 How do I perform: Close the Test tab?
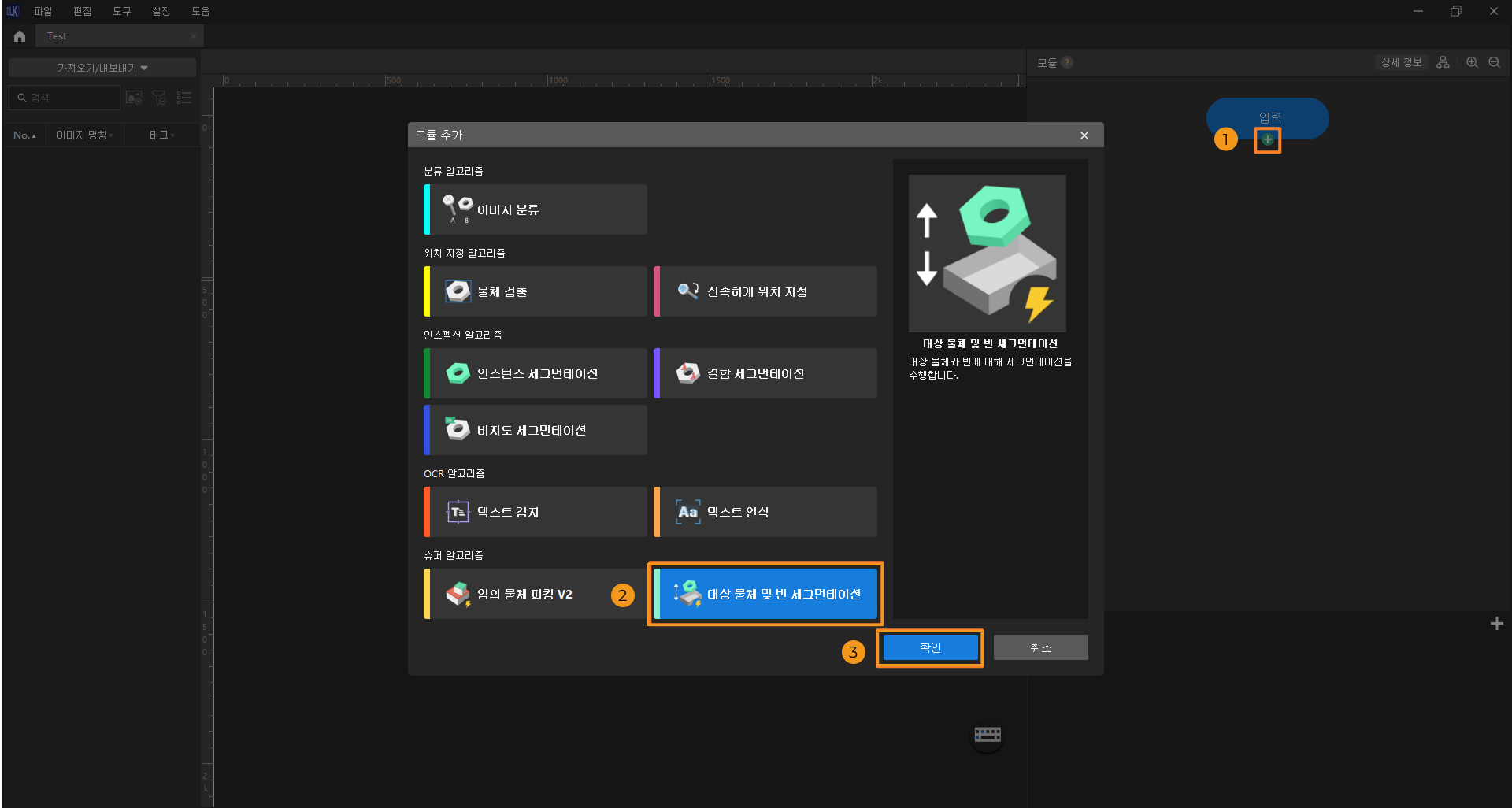(194, 36)
